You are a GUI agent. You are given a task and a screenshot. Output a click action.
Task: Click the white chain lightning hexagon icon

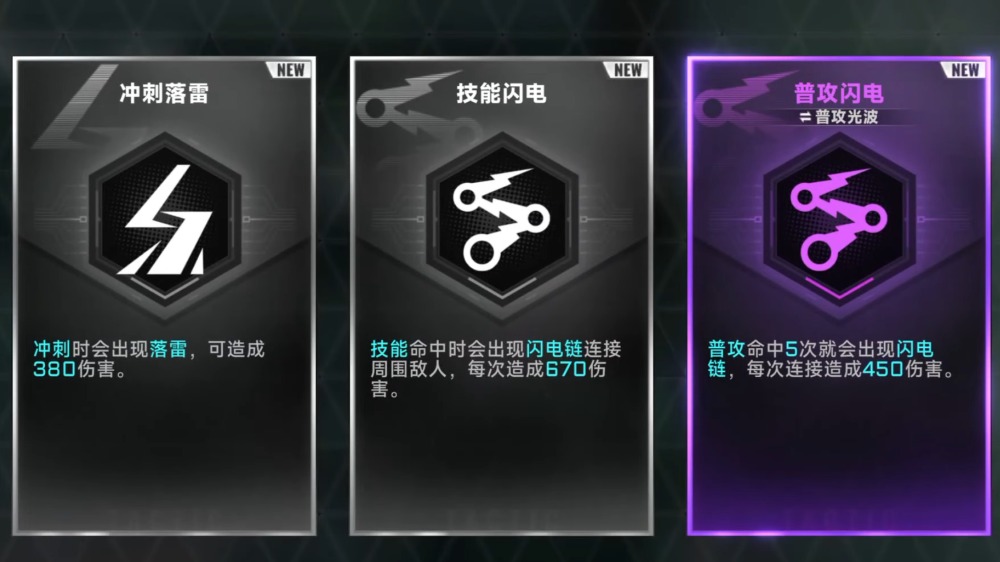click(x=502, y=221)
